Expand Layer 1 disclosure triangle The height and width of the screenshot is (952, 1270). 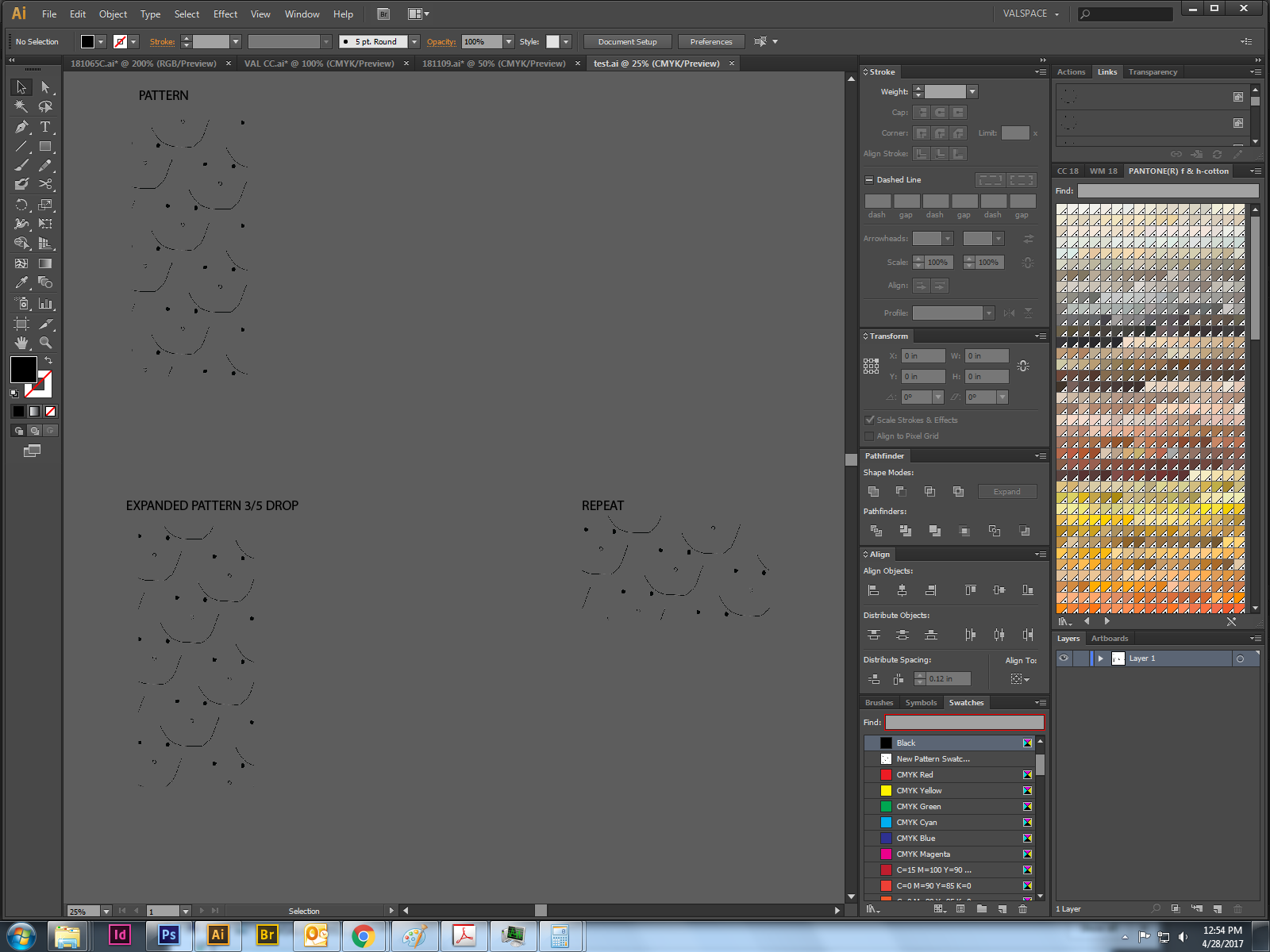click(x=1100, y=658)
